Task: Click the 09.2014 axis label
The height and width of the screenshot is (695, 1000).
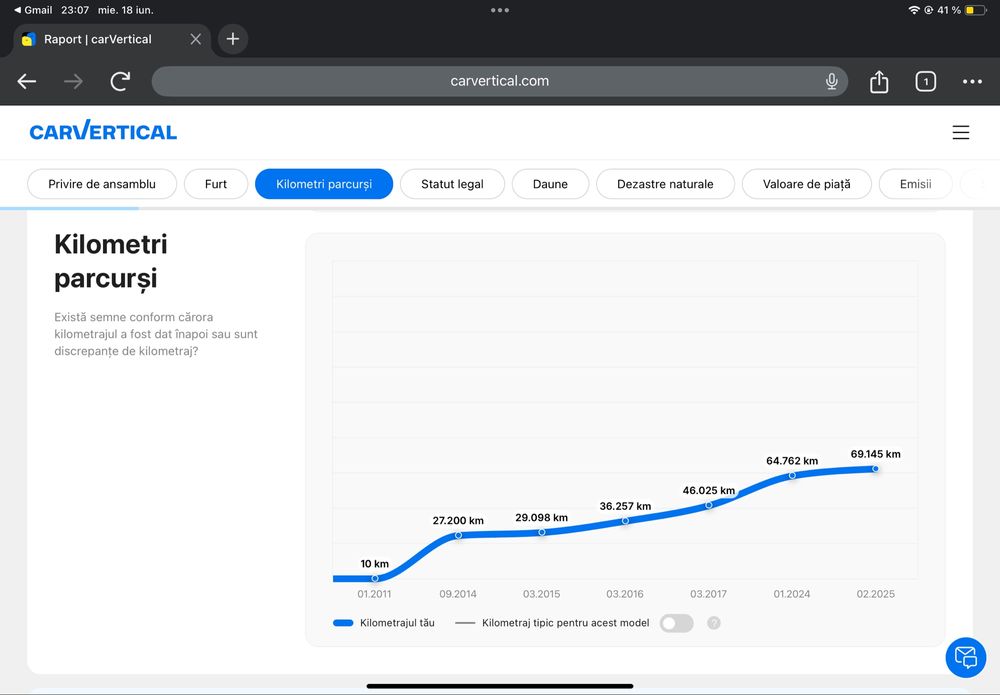Action: click(x=458, y=594)
